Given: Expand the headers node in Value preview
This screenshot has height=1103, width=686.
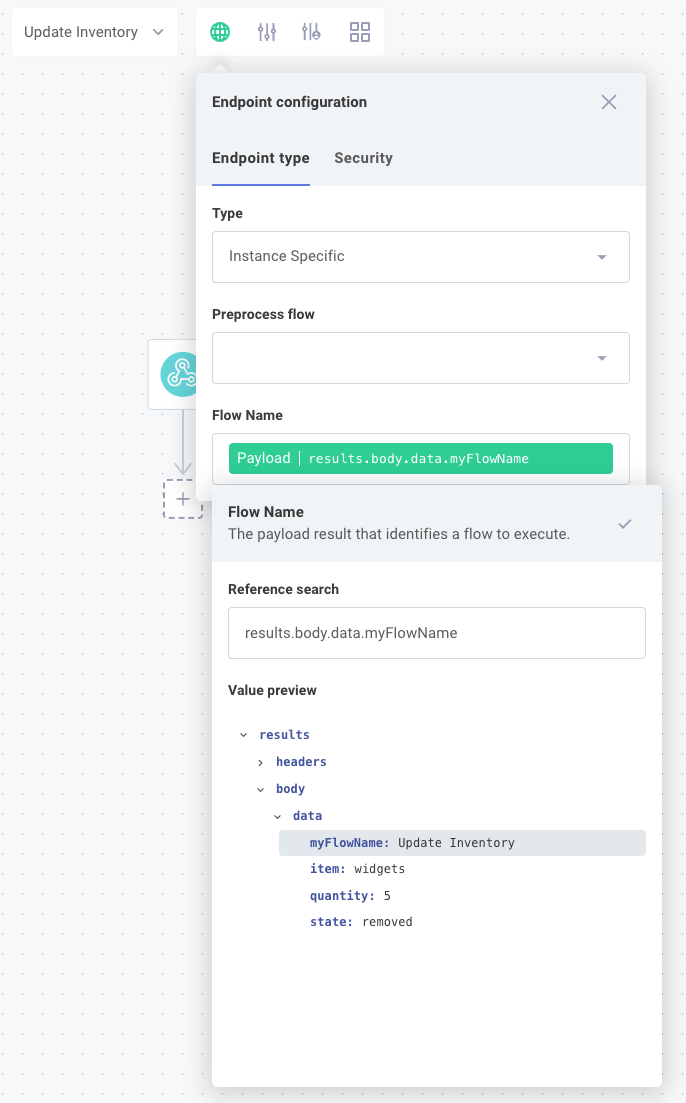Looking at the screenshot, I should coord(260,761).
